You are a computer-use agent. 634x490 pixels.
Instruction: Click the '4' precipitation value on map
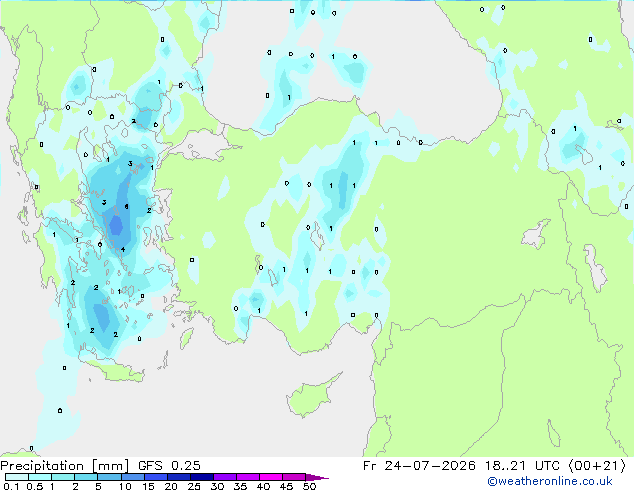coord(123,249)
